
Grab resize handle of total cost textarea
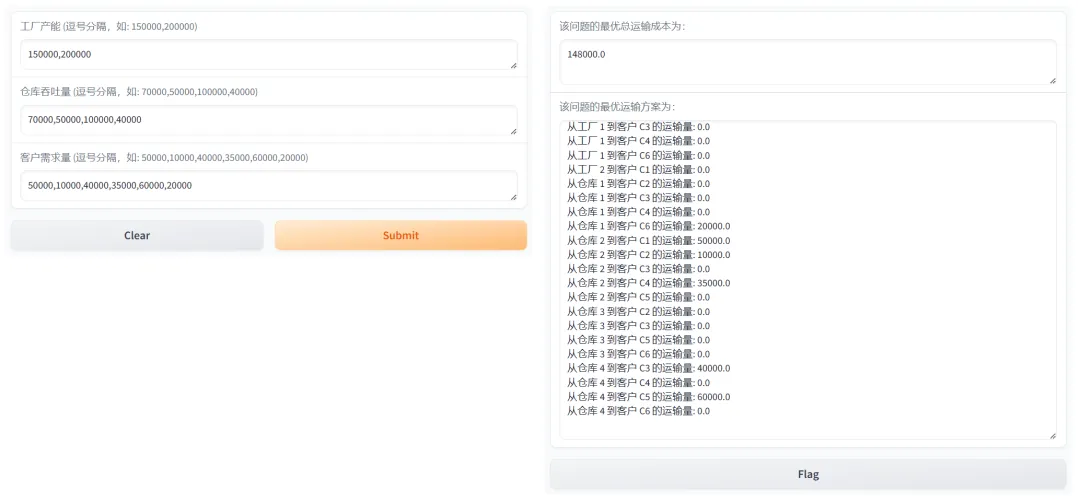[1052, 81]
